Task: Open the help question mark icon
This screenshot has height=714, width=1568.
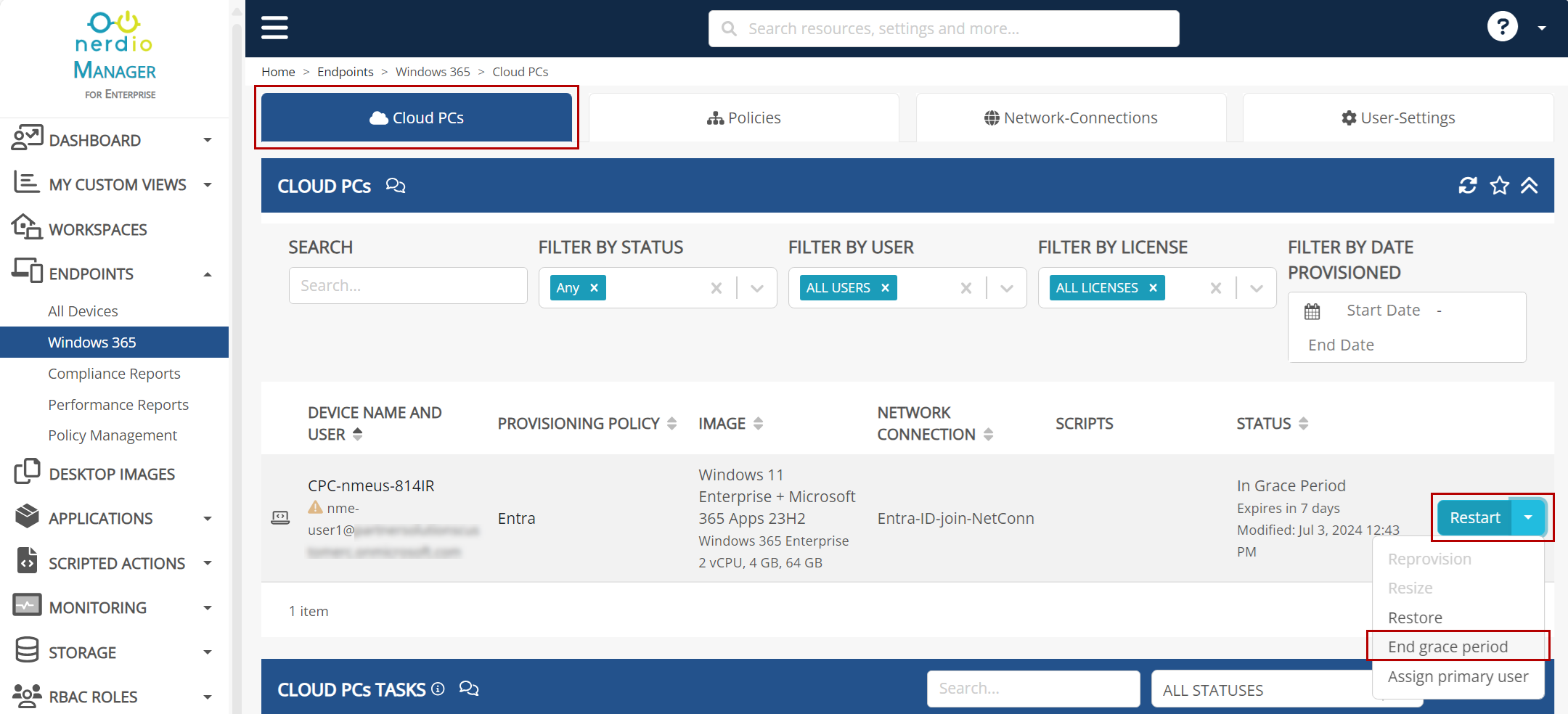Action: [x=1502, y=28]
